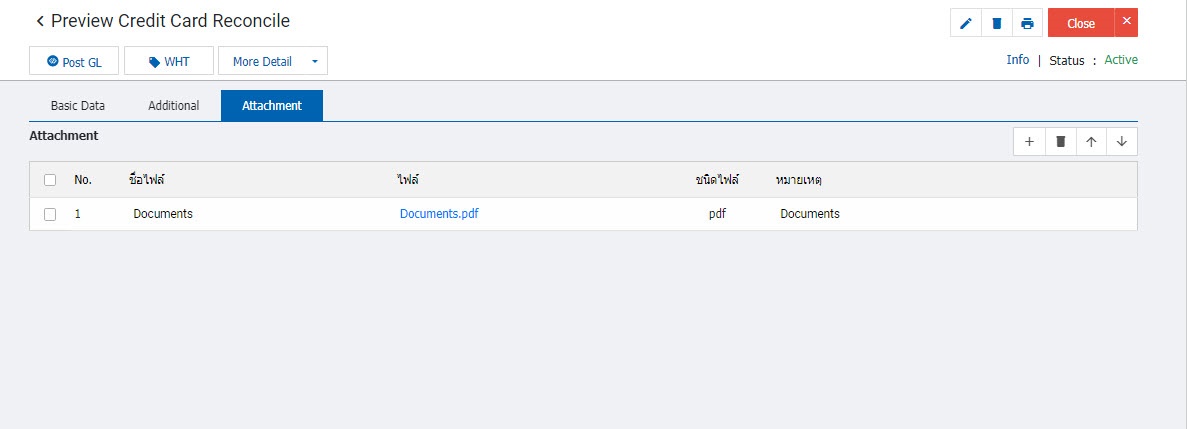
Task: Click the printer icon
Action: tap(1027, 23)
